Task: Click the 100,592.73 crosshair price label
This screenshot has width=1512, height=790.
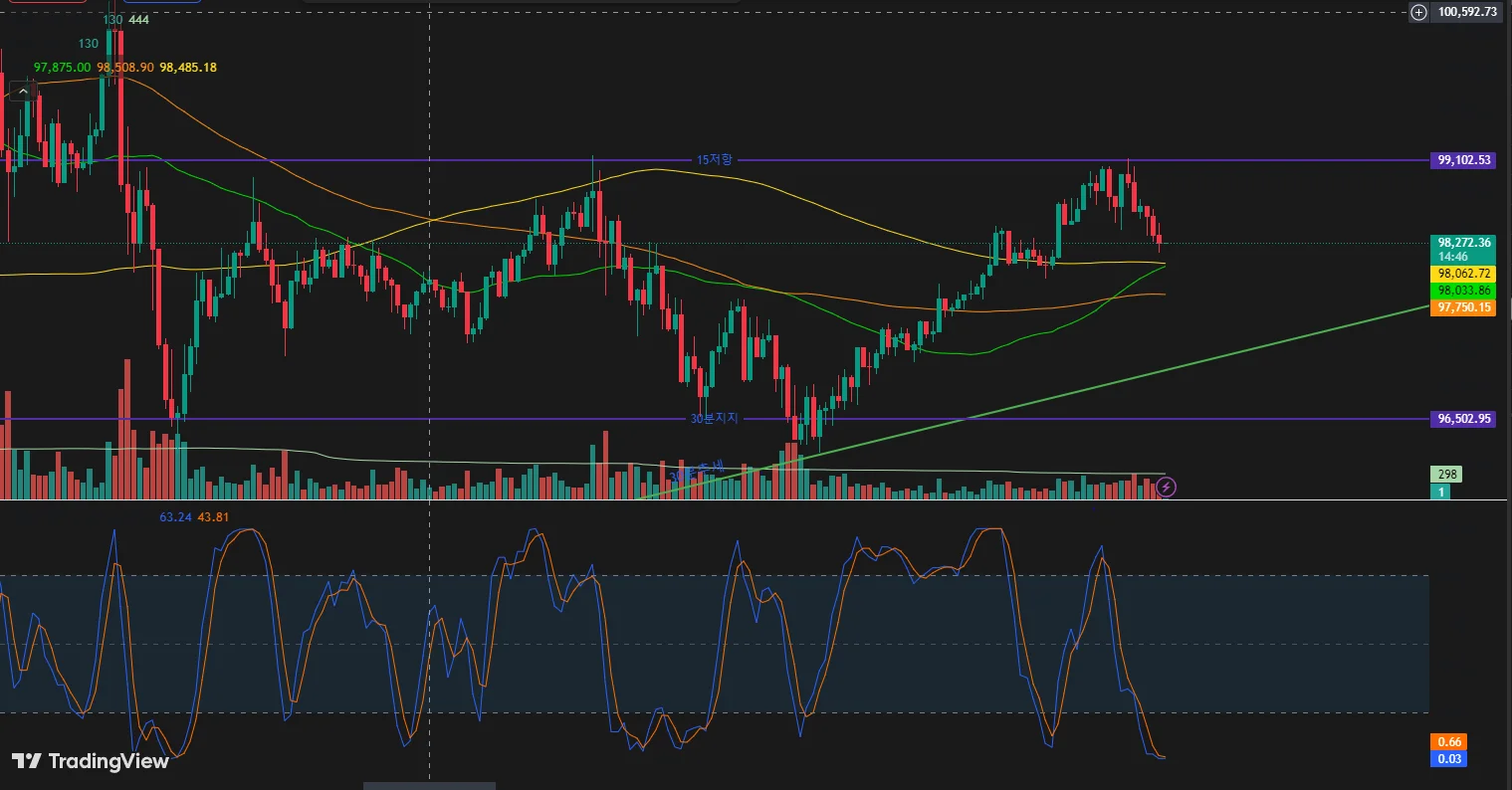Action: coord(1467,12)
